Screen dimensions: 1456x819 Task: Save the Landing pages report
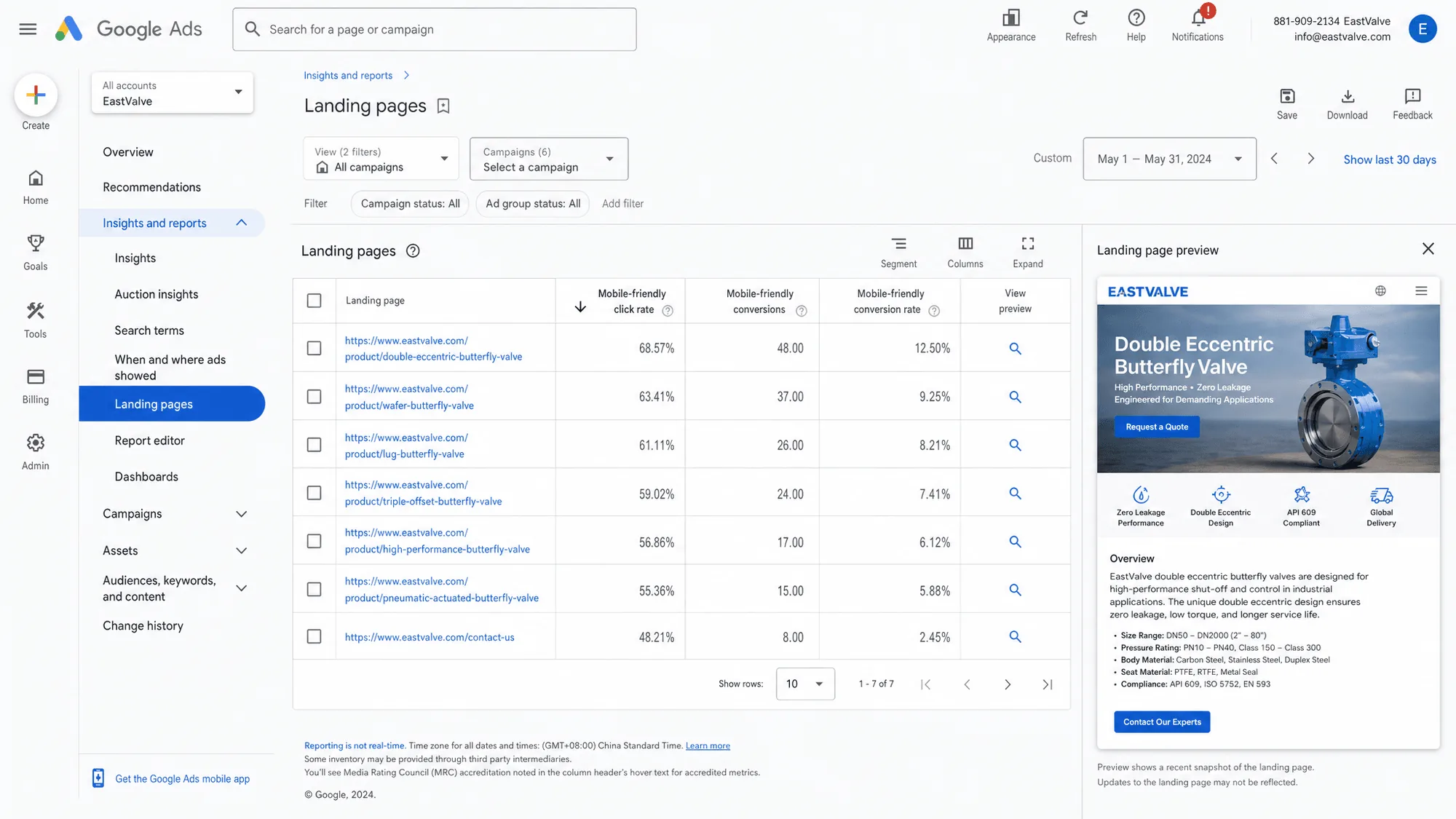[1286, 104]
